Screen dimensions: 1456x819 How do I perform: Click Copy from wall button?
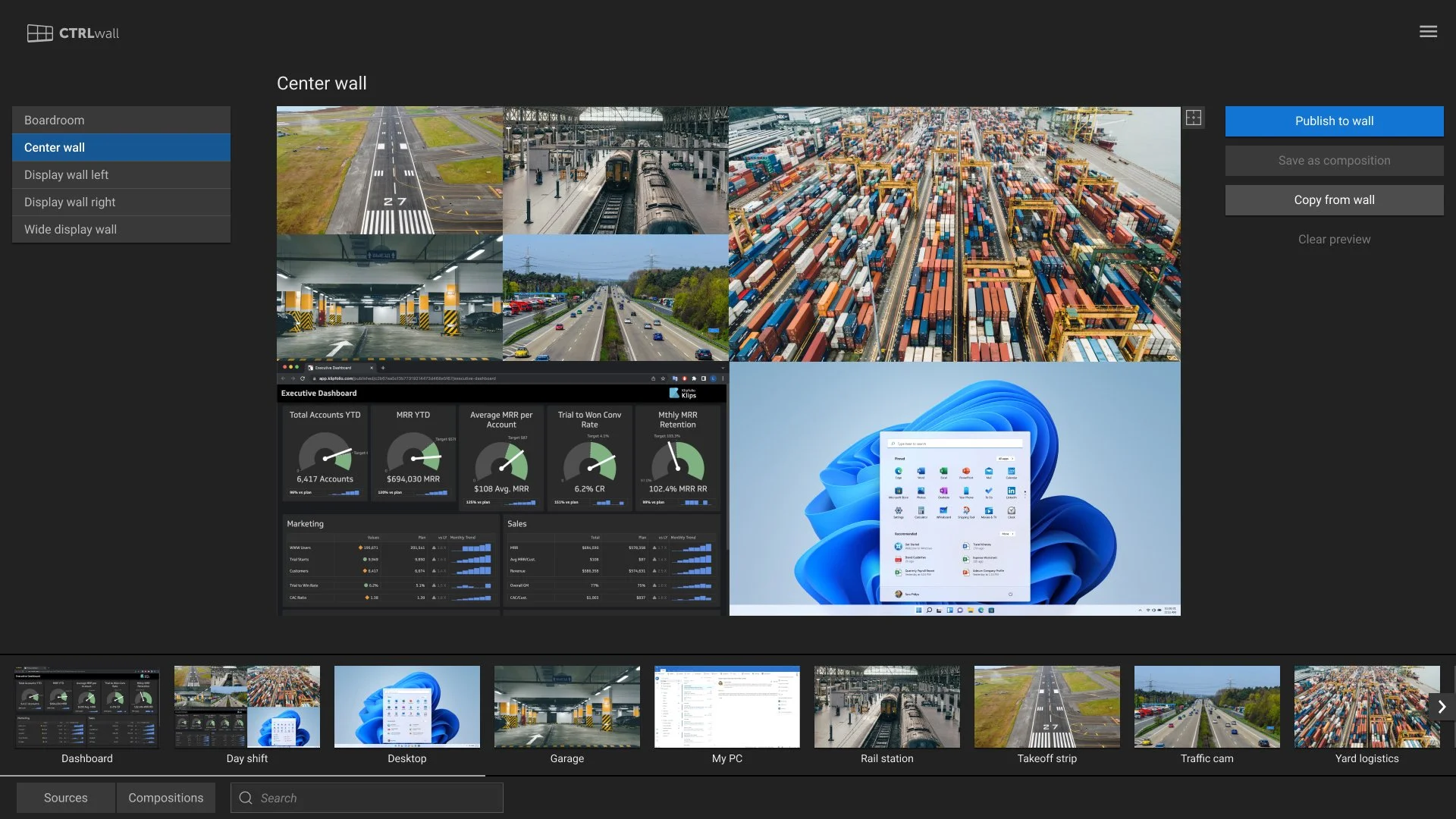pyautogui.click(x=1334, y=200)
